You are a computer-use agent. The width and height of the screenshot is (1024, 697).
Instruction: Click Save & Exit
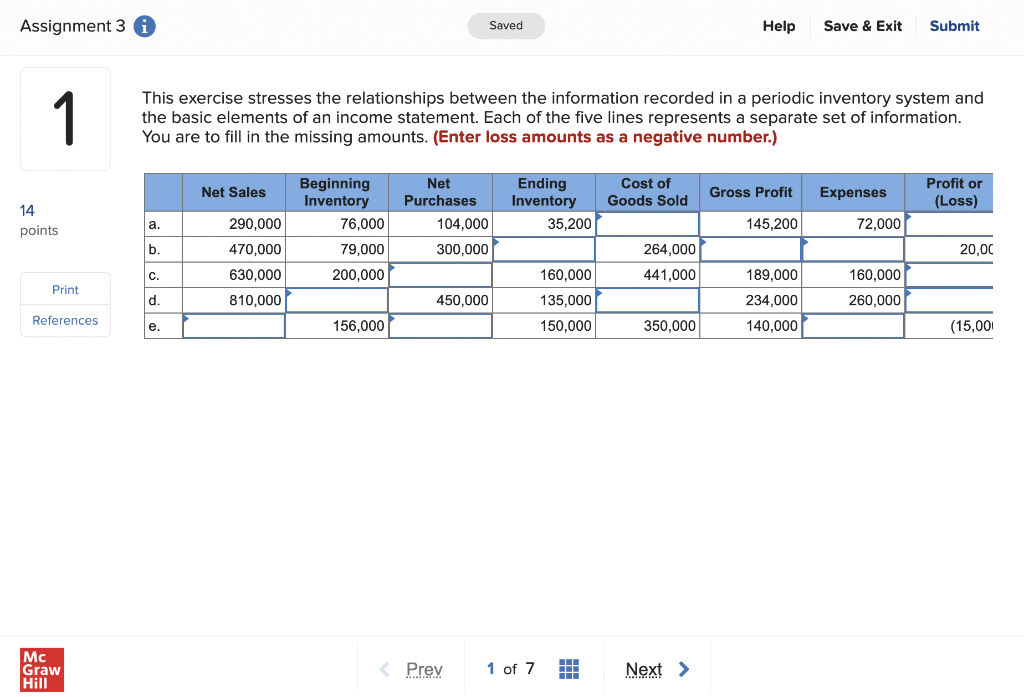[x=862, y=26]
